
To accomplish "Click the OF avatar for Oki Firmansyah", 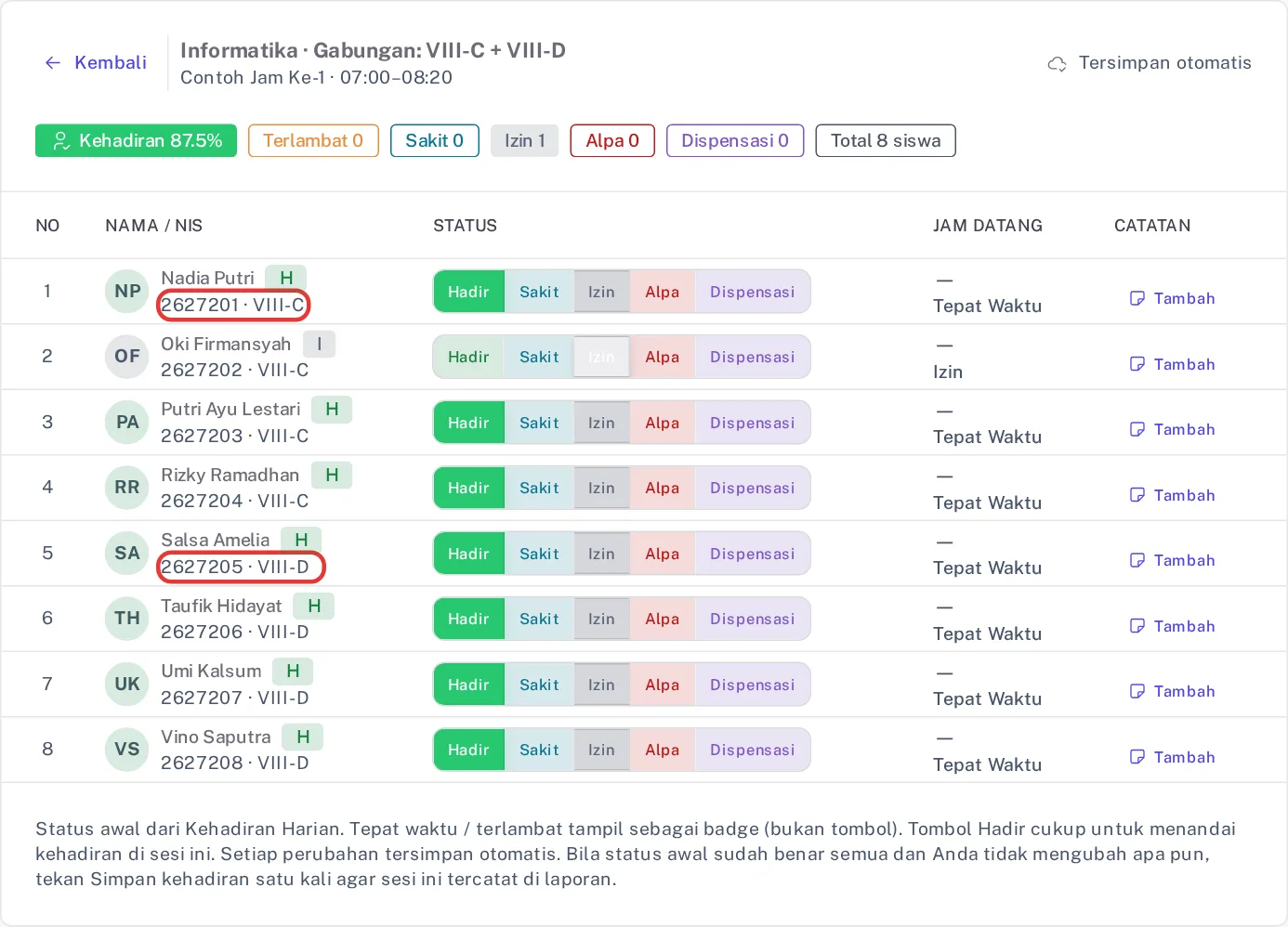I will coord(127,357).
